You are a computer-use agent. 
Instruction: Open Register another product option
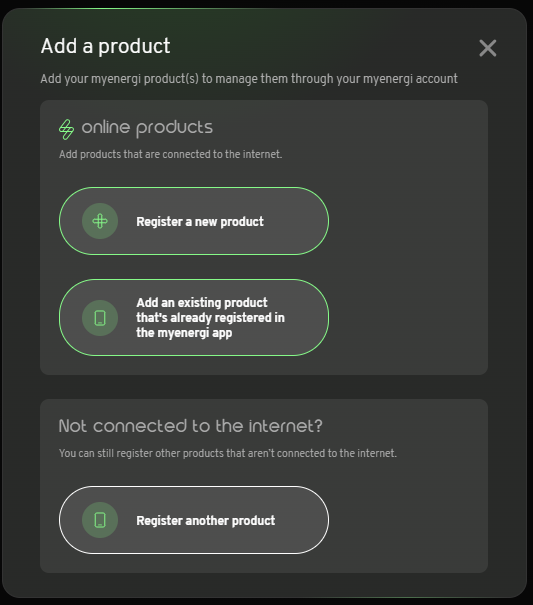point(194,520)
